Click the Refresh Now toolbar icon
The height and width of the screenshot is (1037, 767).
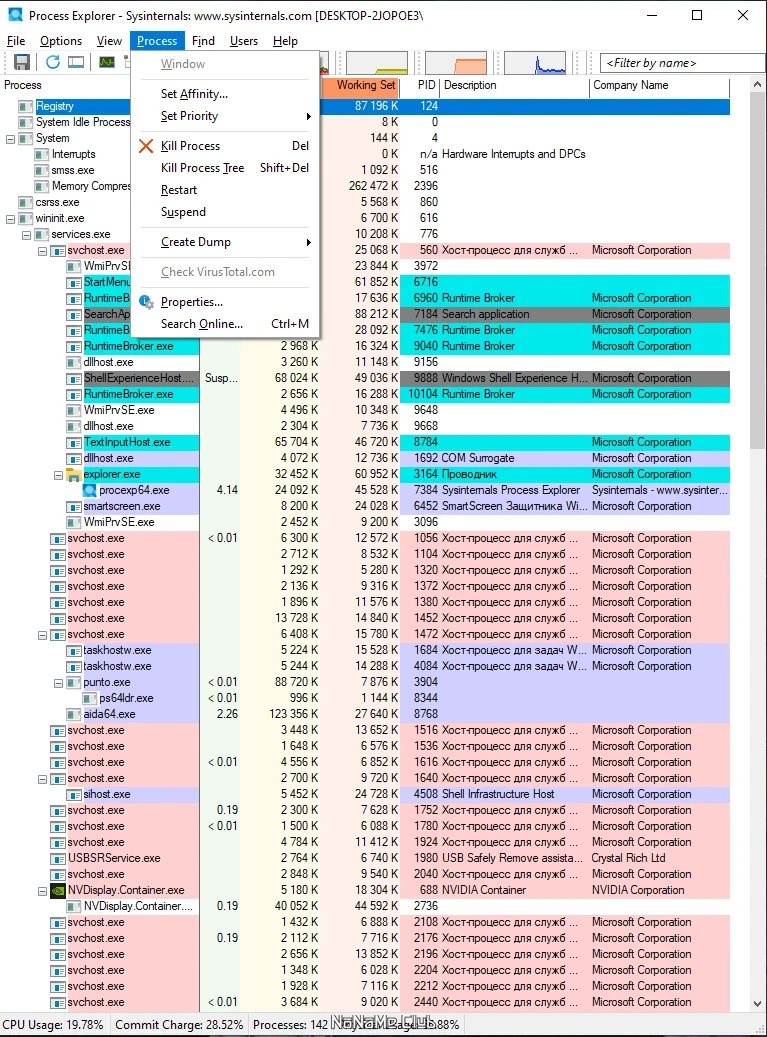(53, 63)
